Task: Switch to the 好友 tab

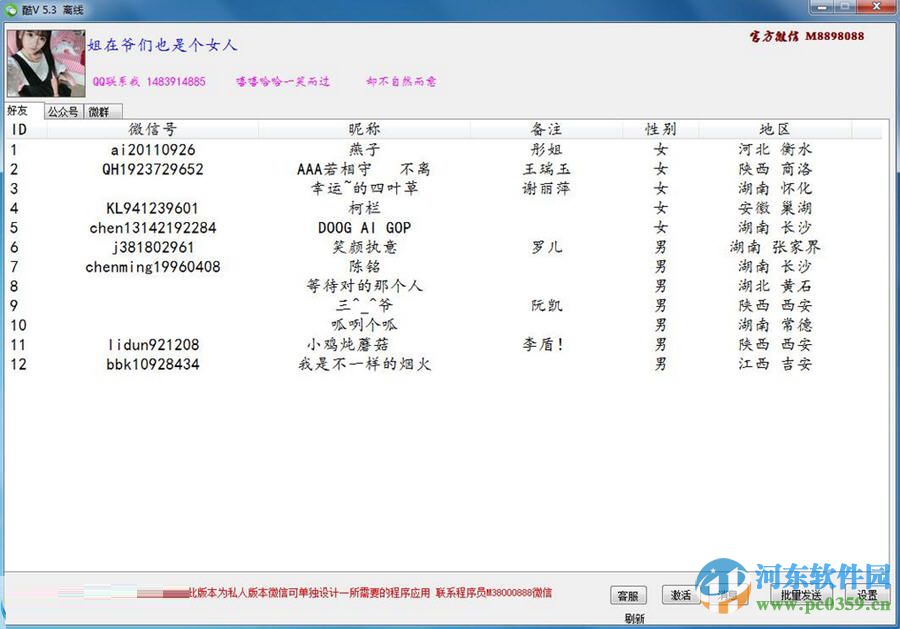Action: (18, 111)
